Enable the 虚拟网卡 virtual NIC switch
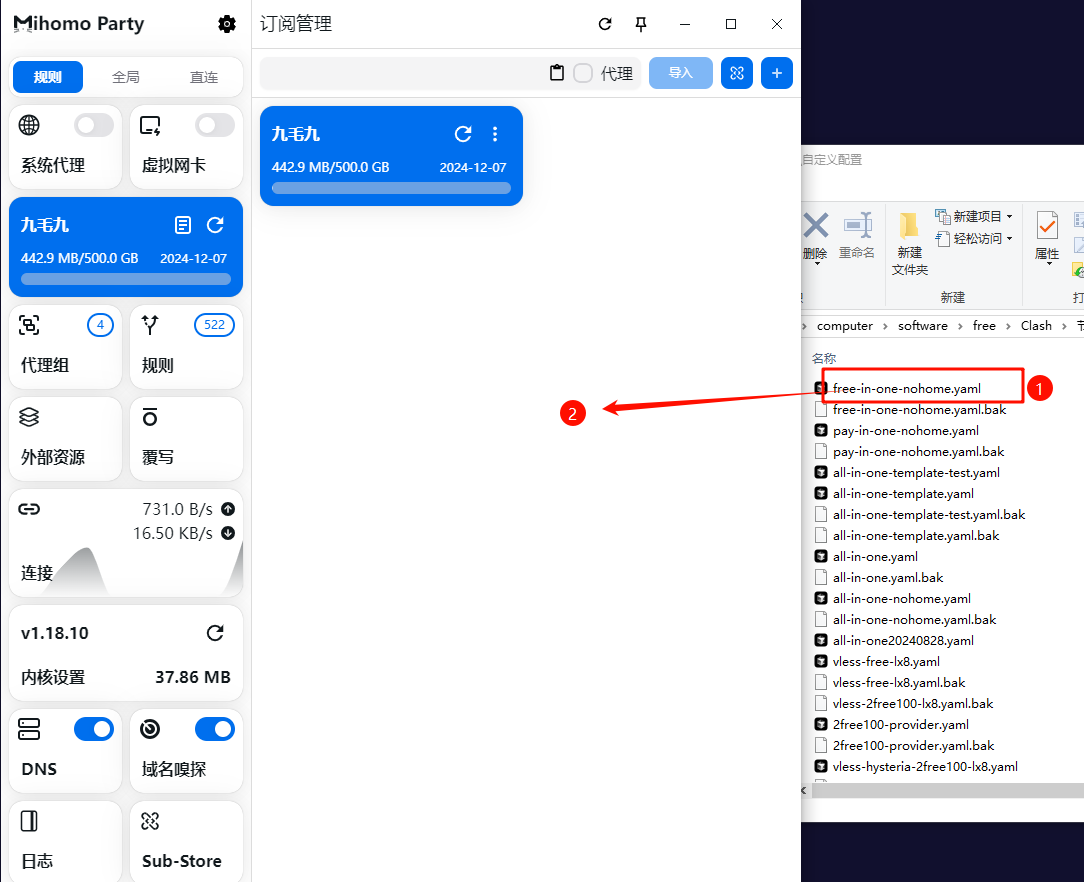1084x882 pixels. pos(215,125)
